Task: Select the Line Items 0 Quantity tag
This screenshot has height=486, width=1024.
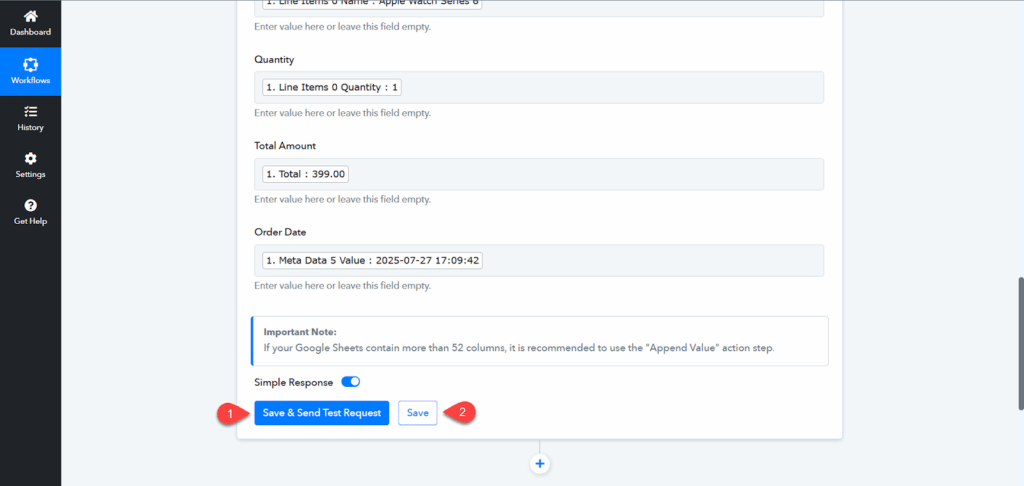Action: [x=332, y=88]
